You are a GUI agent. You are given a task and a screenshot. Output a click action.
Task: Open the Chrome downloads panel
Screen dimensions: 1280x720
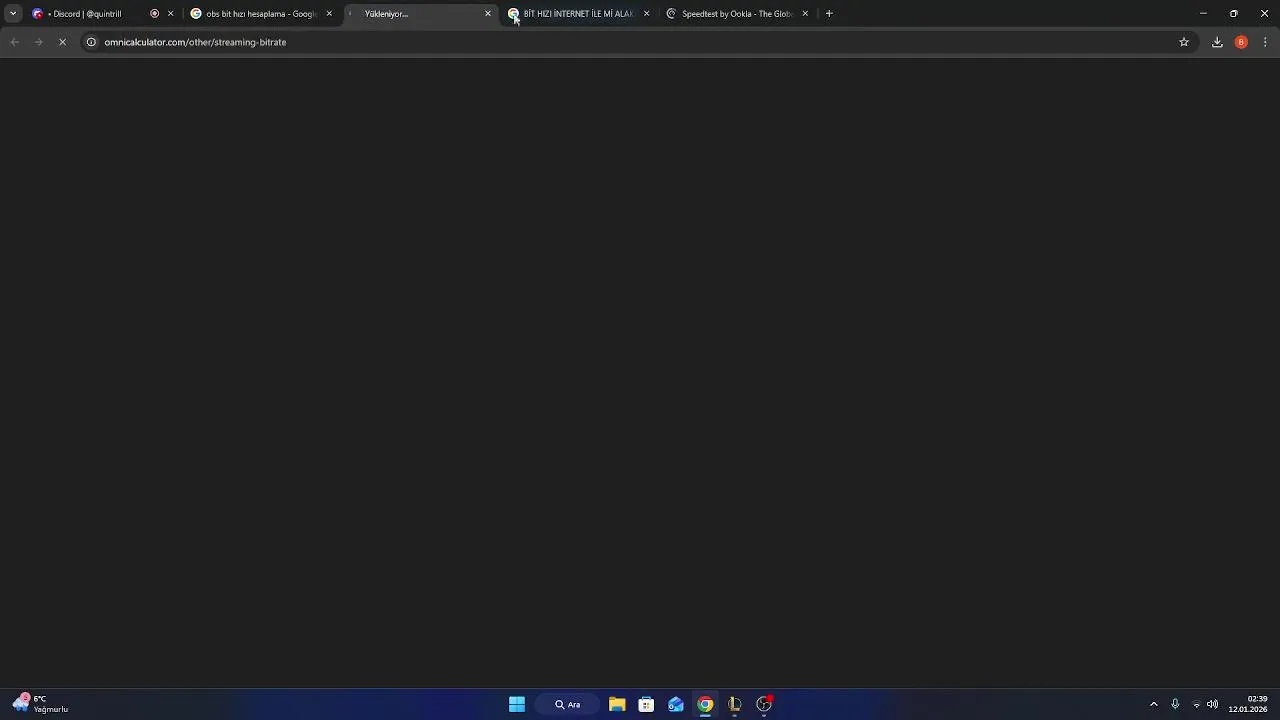[1217, 42]
